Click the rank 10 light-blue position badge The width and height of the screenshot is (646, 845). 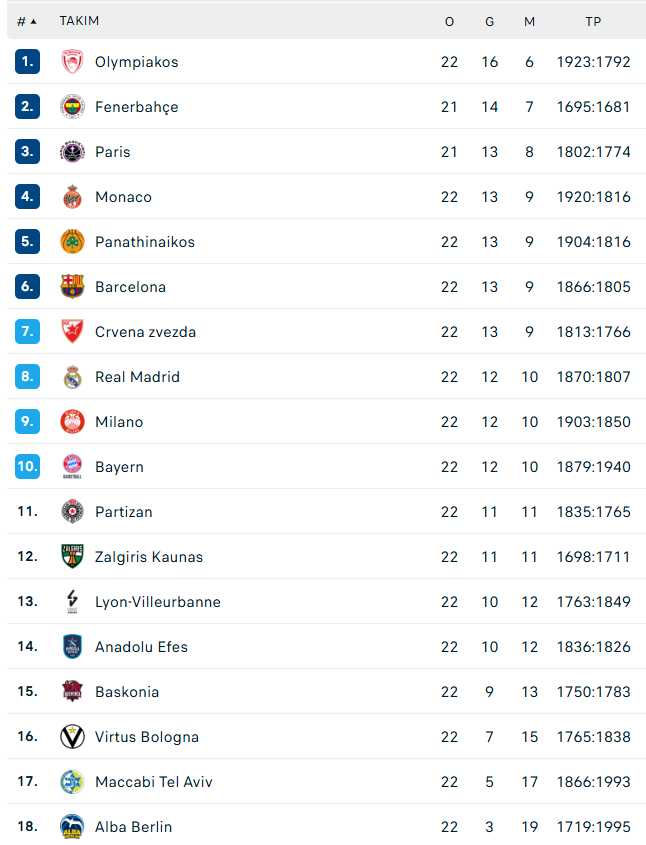coord(27,466)
